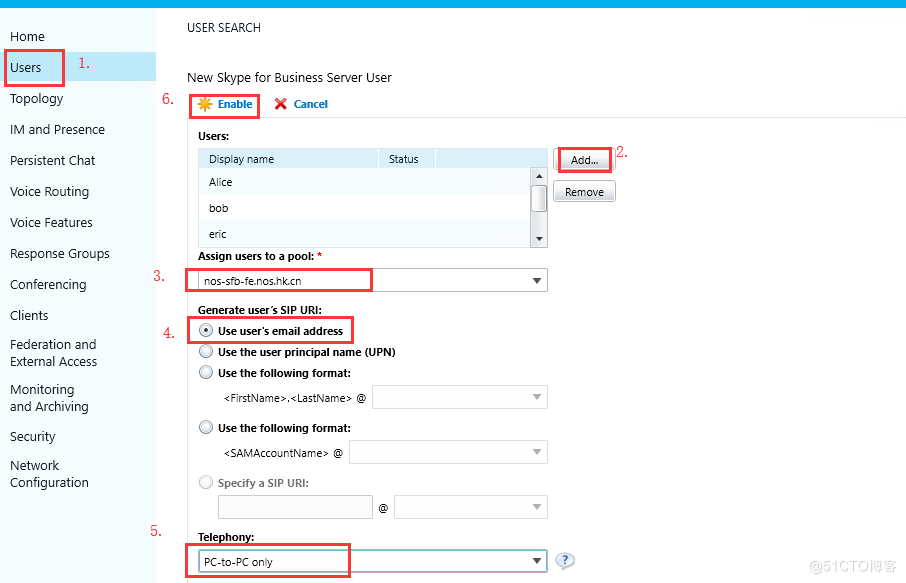The height and width of the screenshot is (583, 906).
Task: Select Specify a SIP URI radio button
Action: (x=206, y=482)
